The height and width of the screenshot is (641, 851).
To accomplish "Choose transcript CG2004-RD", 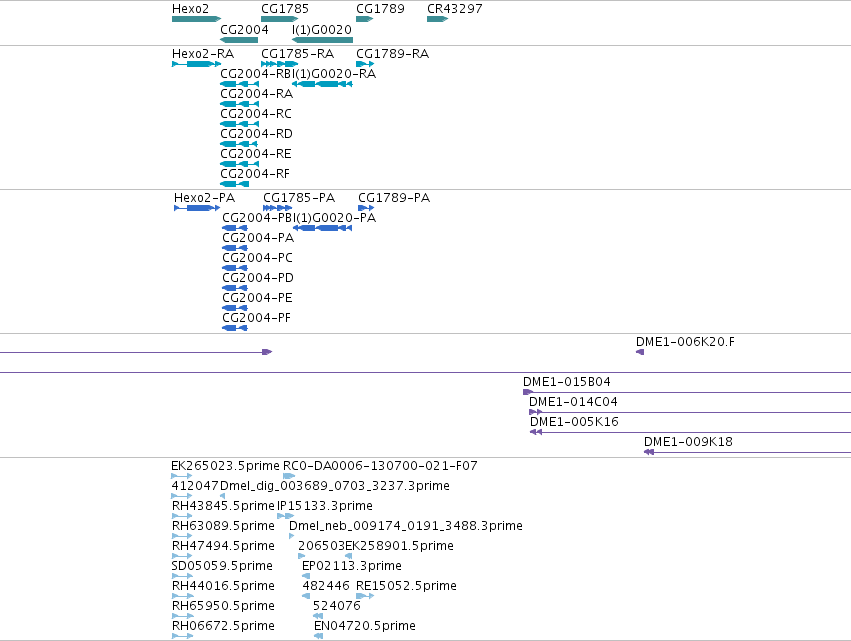I will [x=239, y=144].
